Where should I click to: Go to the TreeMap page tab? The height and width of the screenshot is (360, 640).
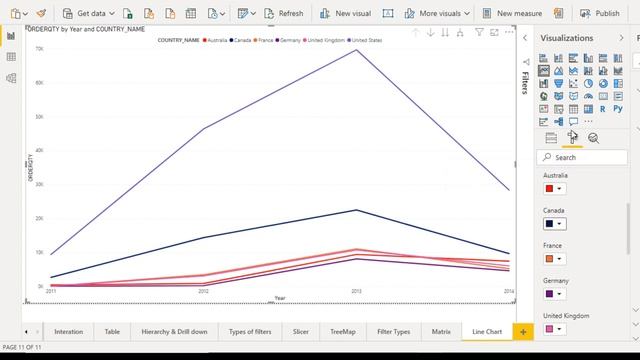(x=343, y=332)
